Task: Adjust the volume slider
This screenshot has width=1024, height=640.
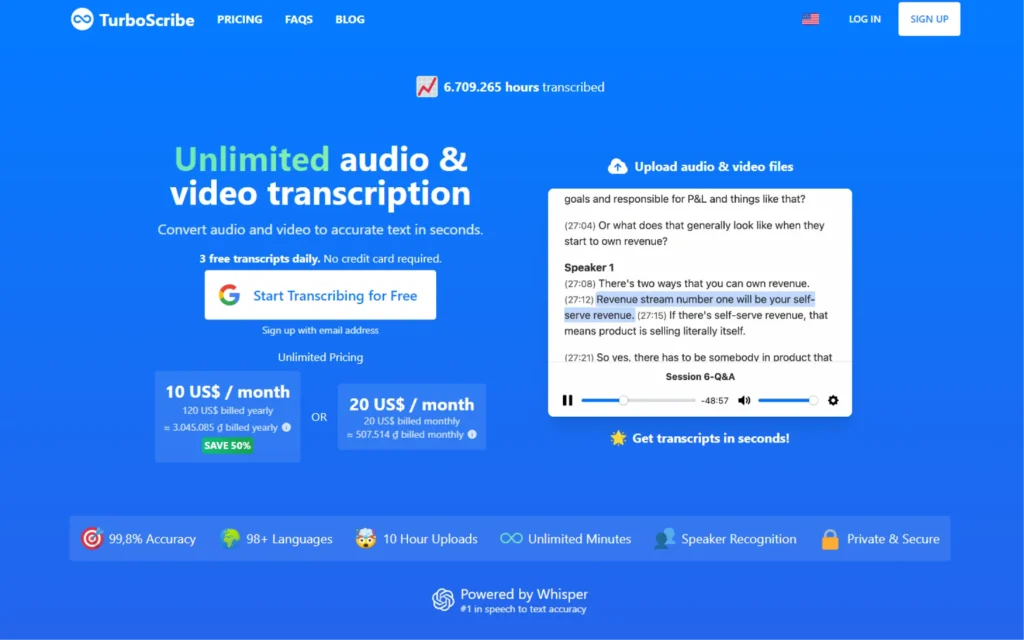Action: coord(788,400)
